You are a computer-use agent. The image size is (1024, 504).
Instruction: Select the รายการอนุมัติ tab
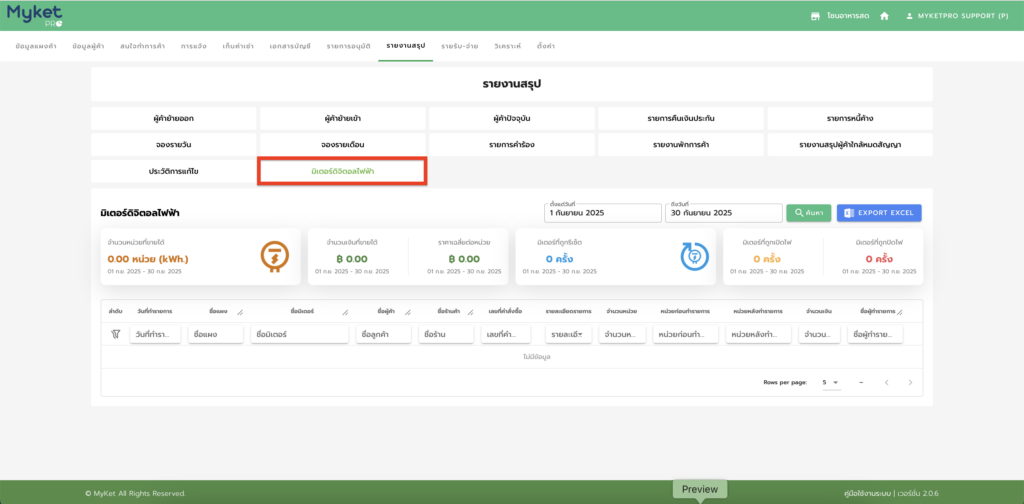(x=349, y=46)
